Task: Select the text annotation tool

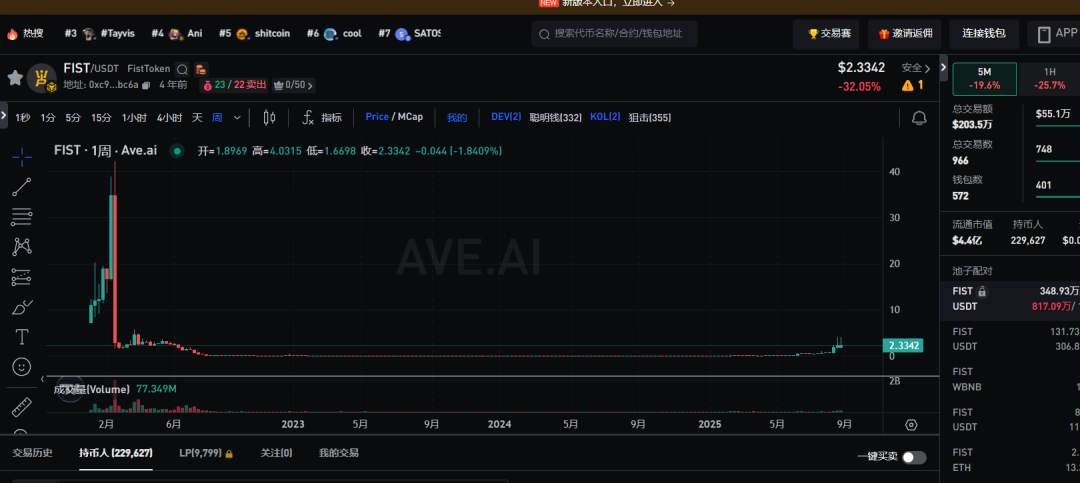Action: coord(21,337)
